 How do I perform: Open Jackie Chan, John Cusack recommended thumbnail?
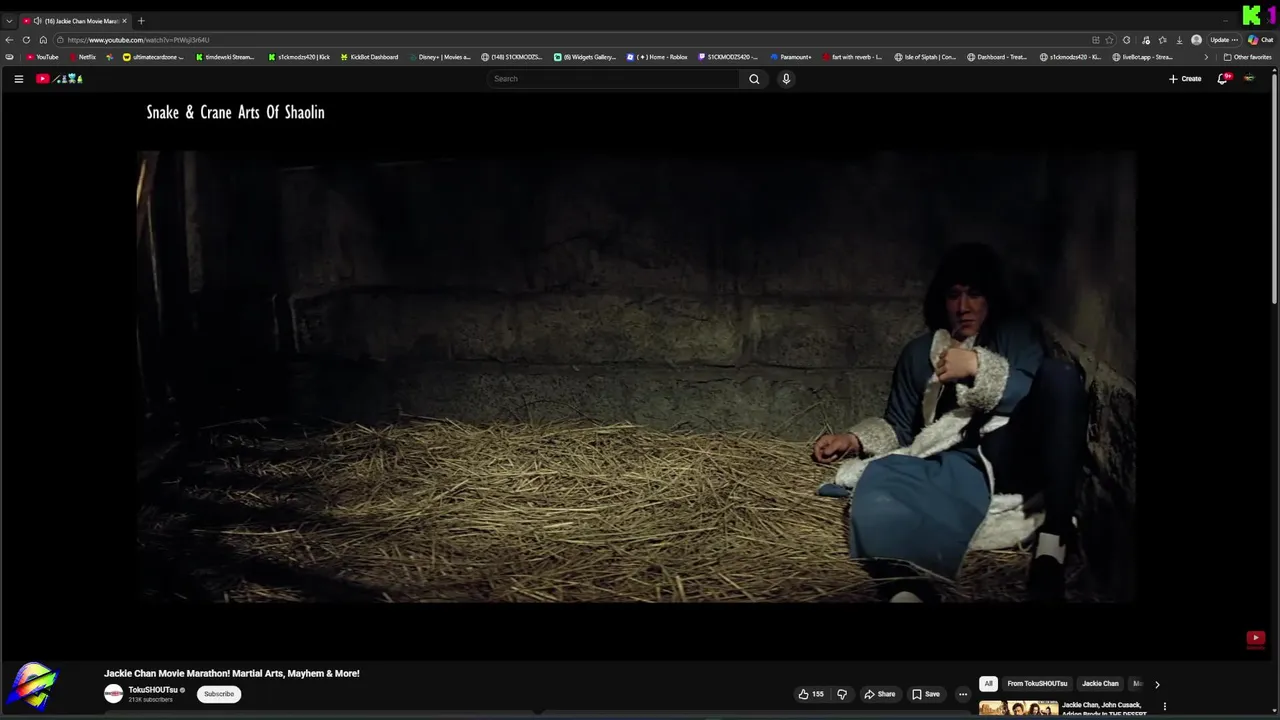[1018, 709]
